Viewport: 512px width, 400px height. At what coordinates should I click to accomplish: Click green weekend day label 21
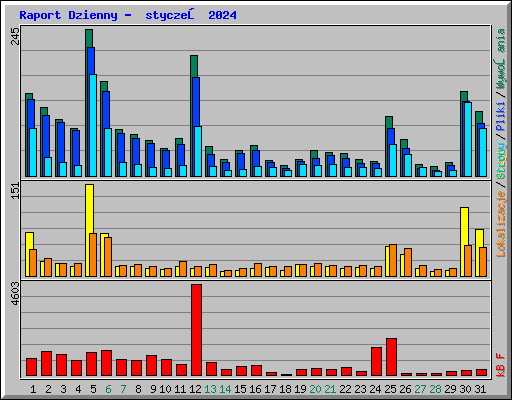click(x=330, y=389)
